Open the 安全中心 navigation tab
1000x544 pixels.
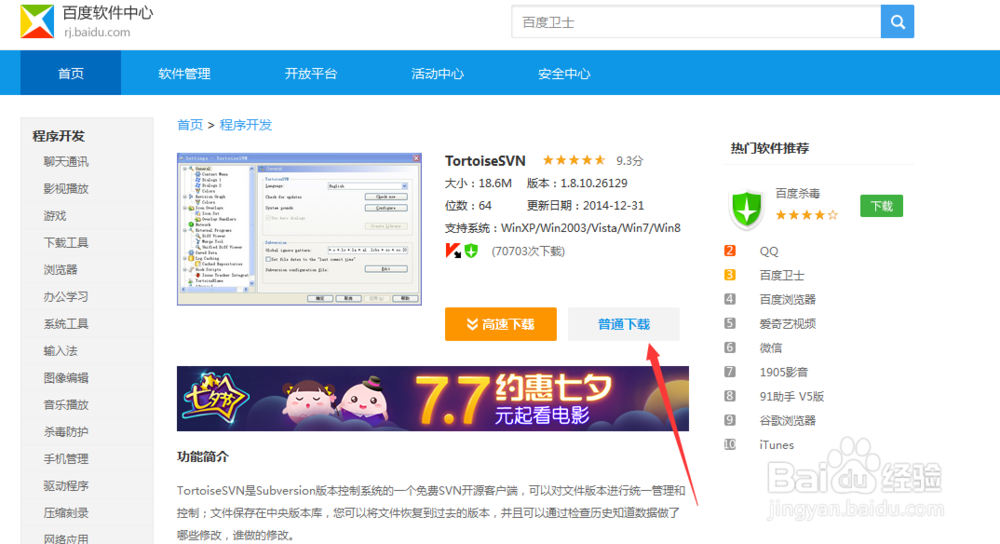tap(564, 73)
